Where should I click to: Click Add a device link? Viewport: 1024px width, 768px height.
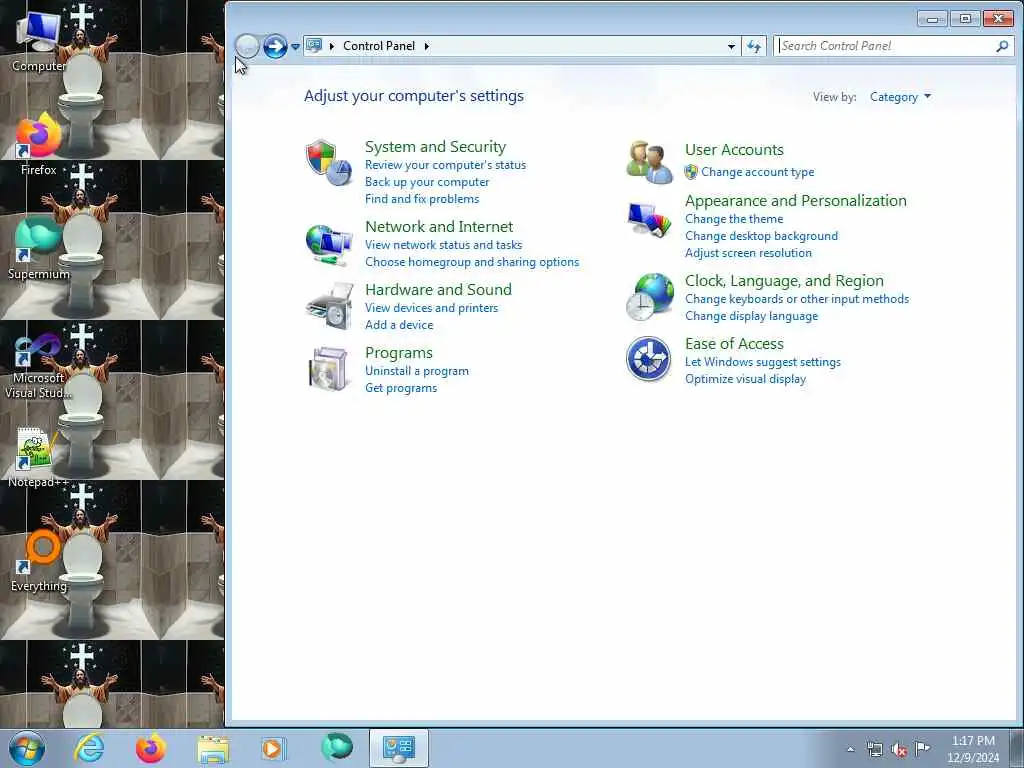coord(399,325)
